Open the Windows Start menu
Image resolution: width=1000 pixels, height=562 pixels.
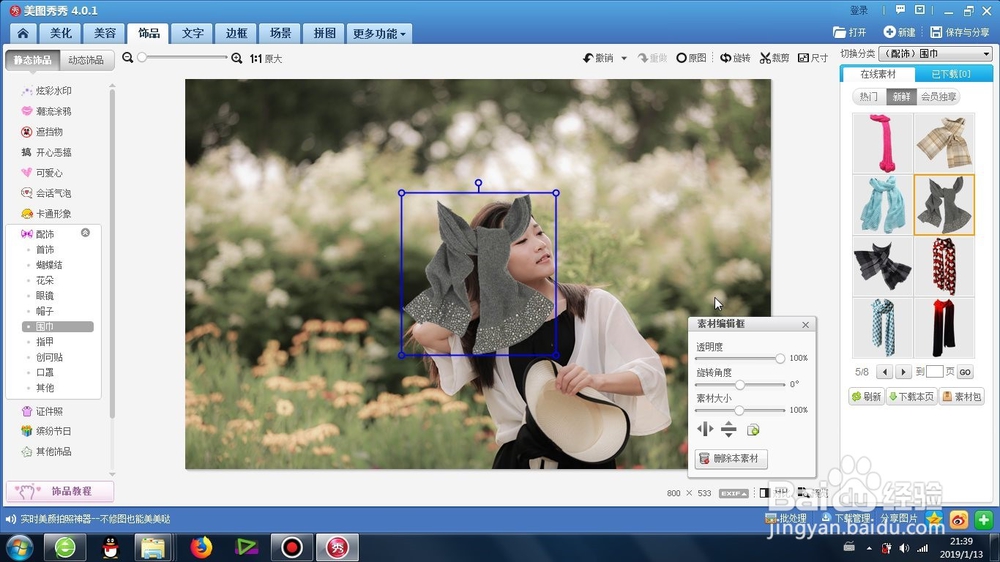pyautogui.click(x=19, y=547)
